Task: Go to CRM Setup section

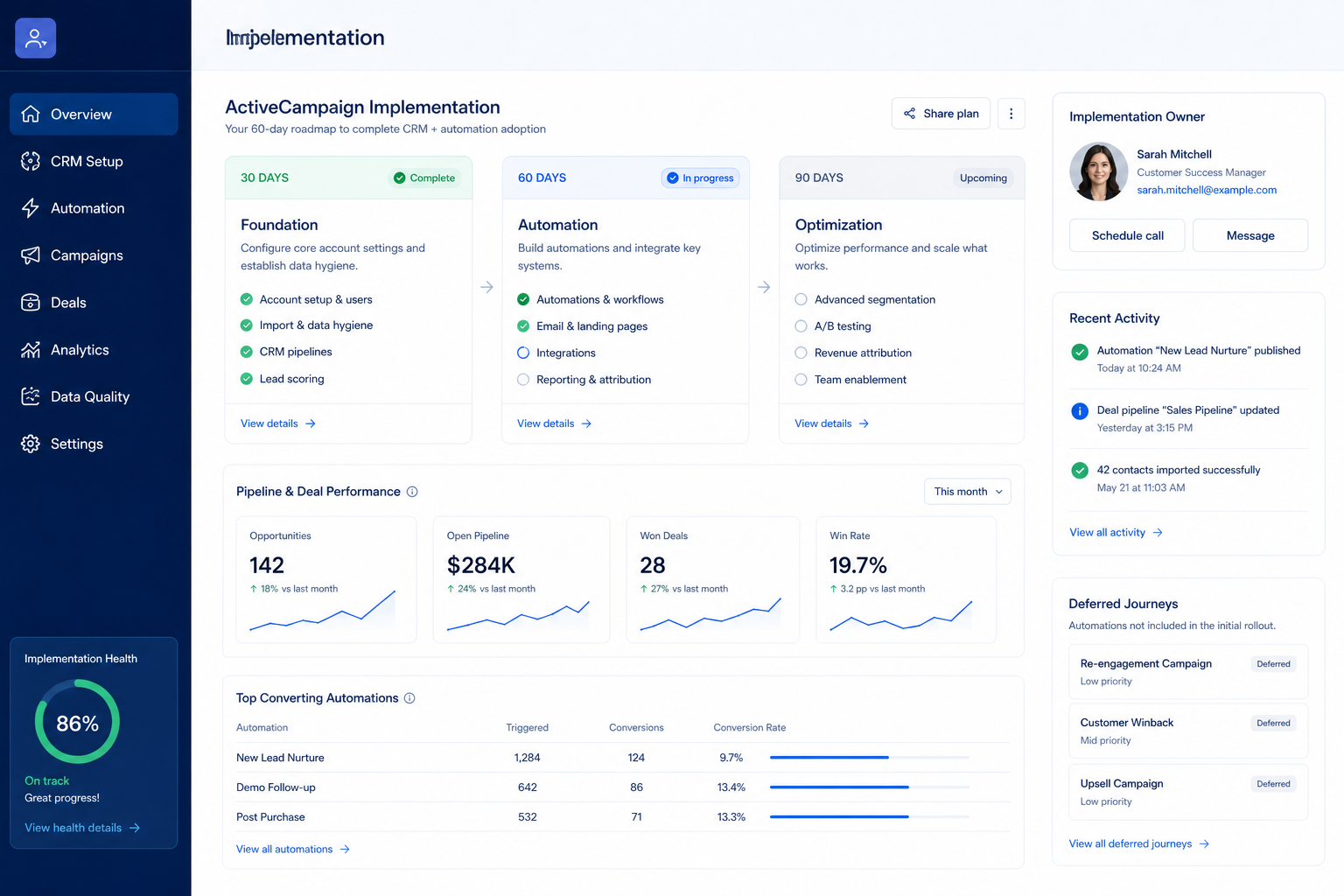Action: 94,161
